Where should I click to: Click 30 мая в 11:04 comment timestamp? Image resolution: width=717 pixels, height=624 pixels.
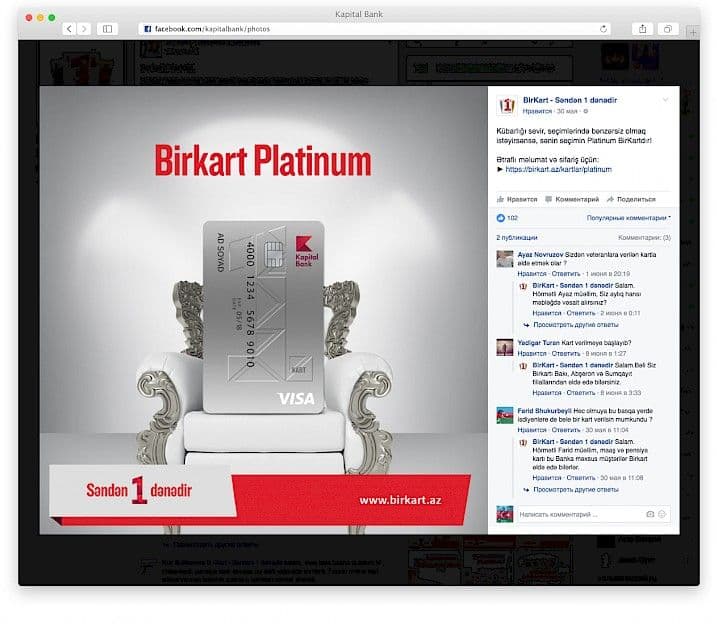(607, 430)
